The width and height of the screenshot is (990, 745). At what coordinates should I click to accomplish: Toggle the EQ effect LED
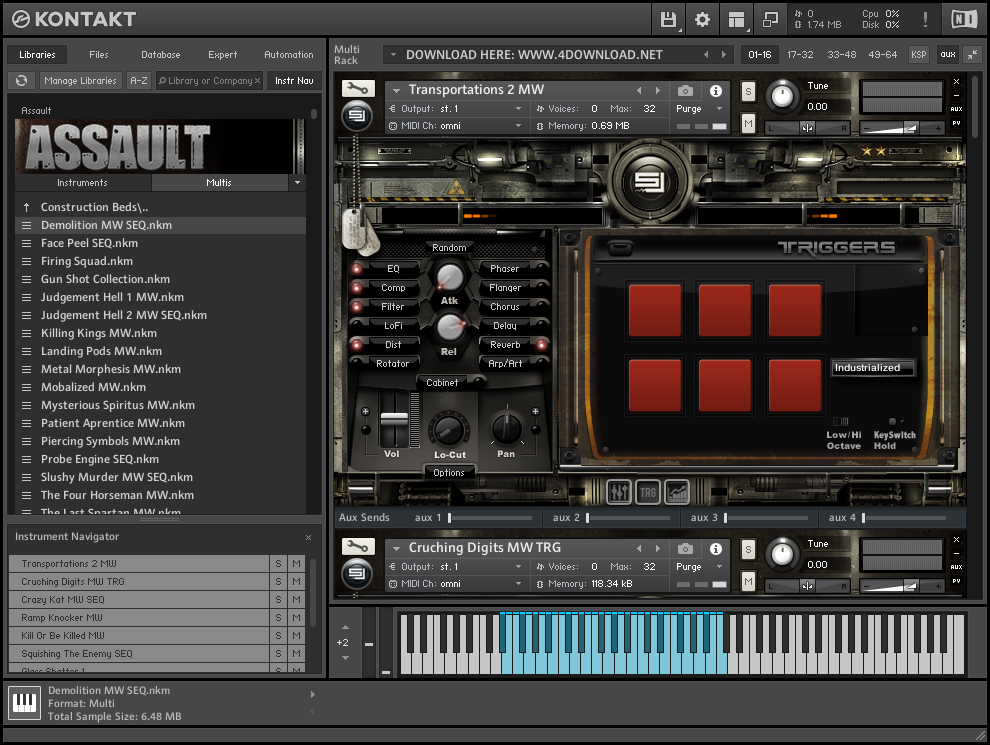click(x=357, y=269)
